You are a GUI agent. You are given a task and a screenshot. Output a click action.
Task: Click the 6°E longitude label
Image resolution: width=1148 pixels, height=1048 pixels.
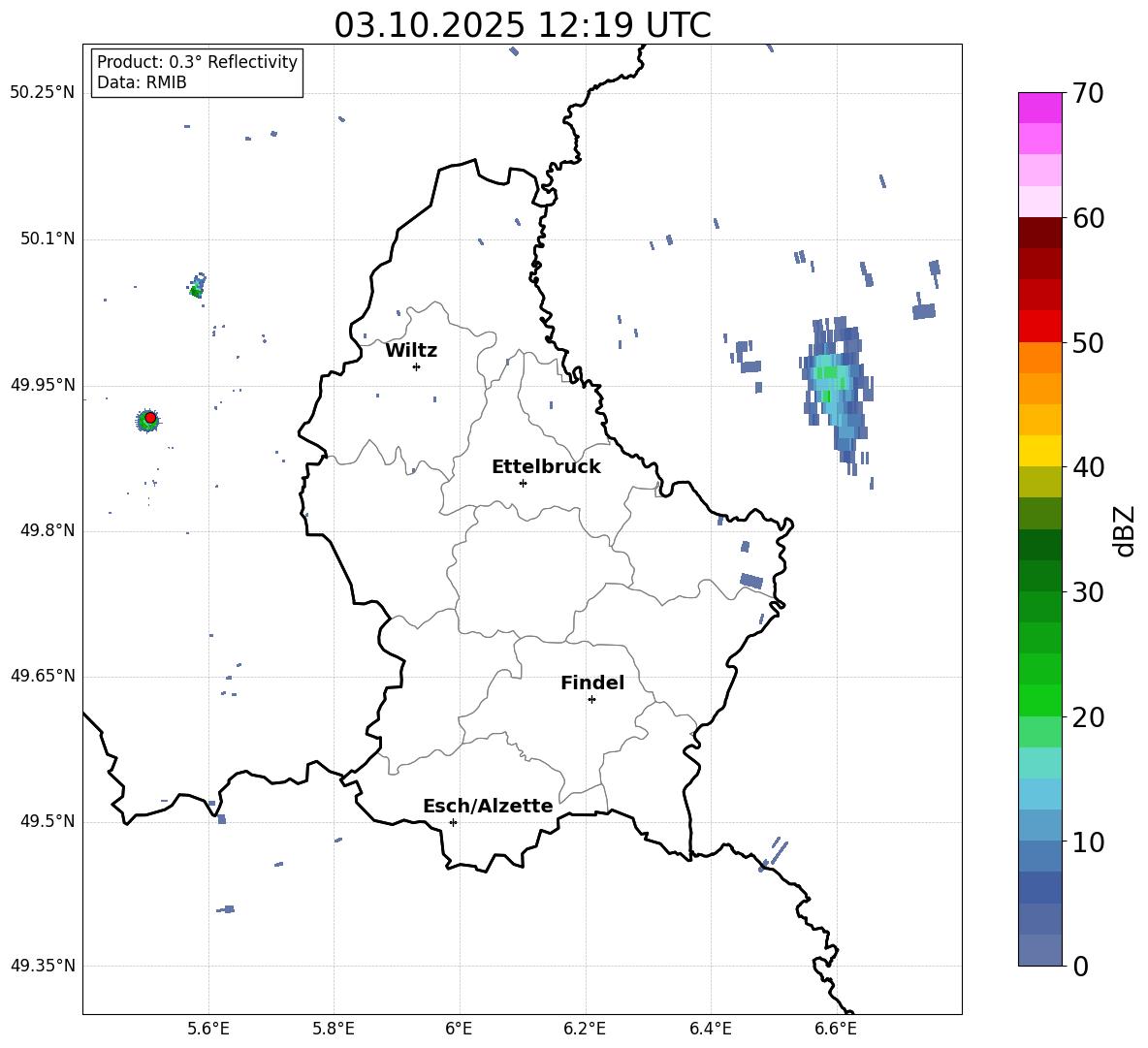[459, 1030]
